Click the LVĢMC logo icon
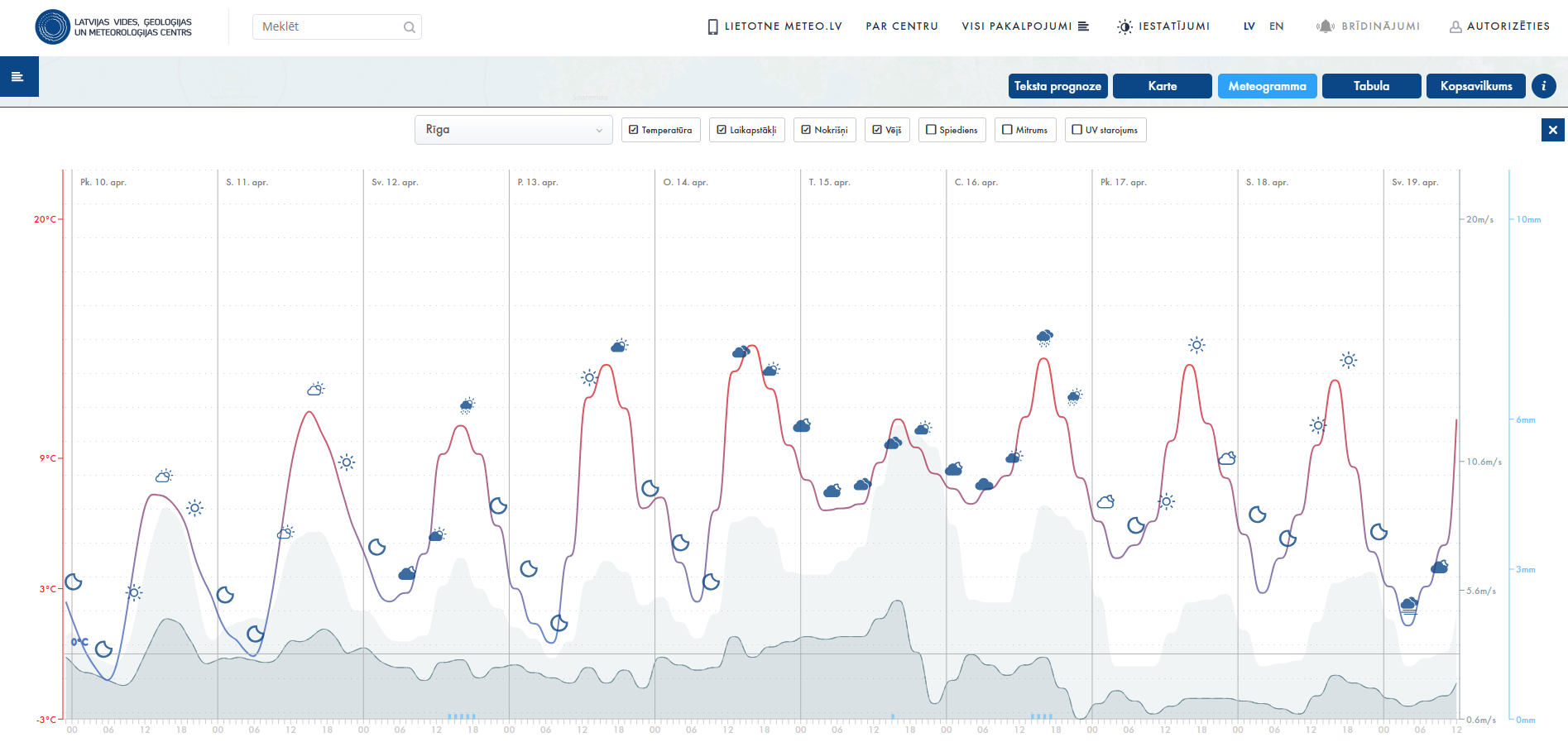1568x747 pixels. pyautogui.click(x=52, y=27)
